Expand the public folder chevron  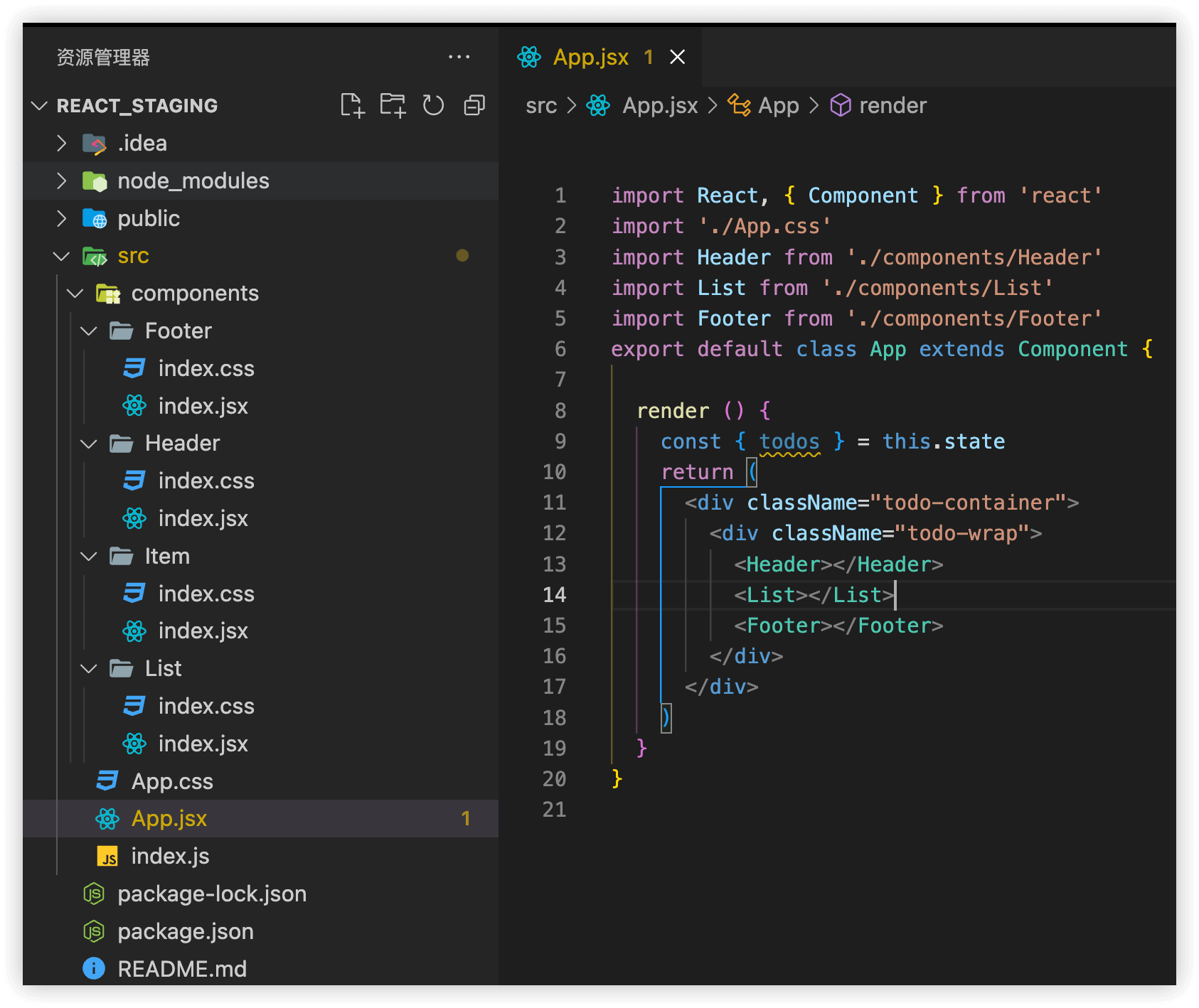62,218
